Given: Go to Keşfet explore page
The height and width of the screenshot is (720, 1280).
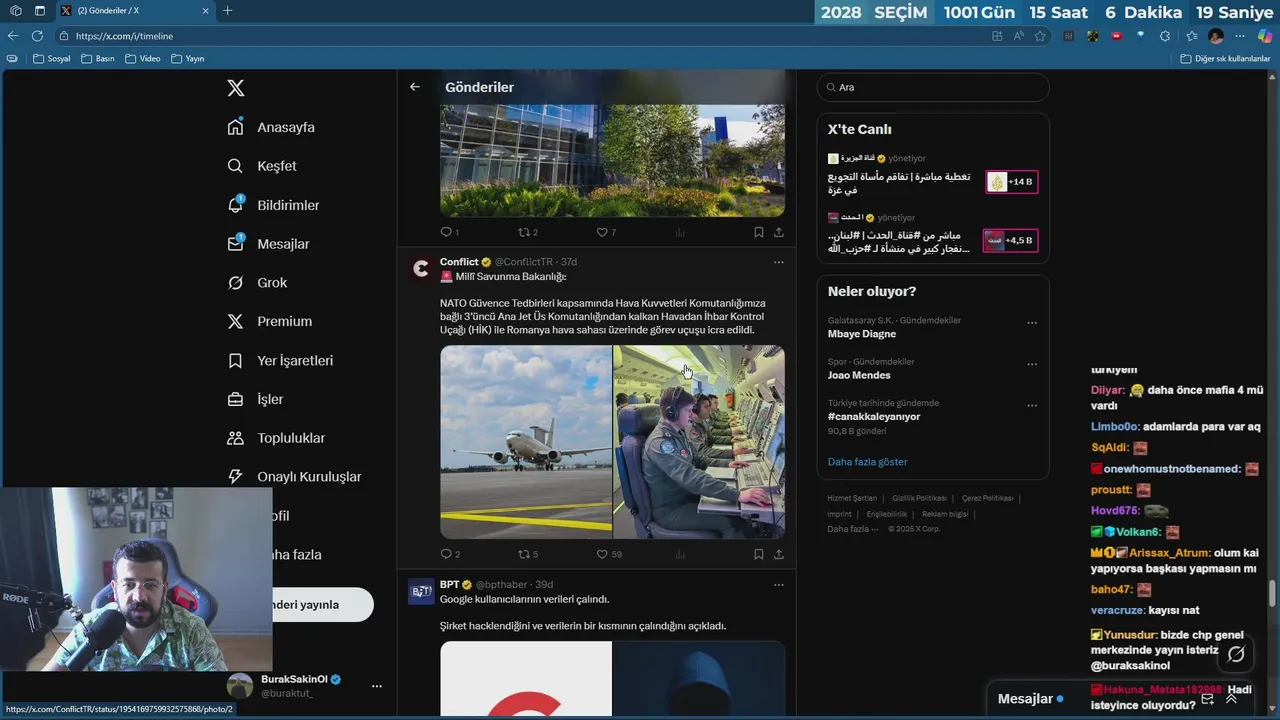Looking at the screenshot, I should [x=262, y=166].
